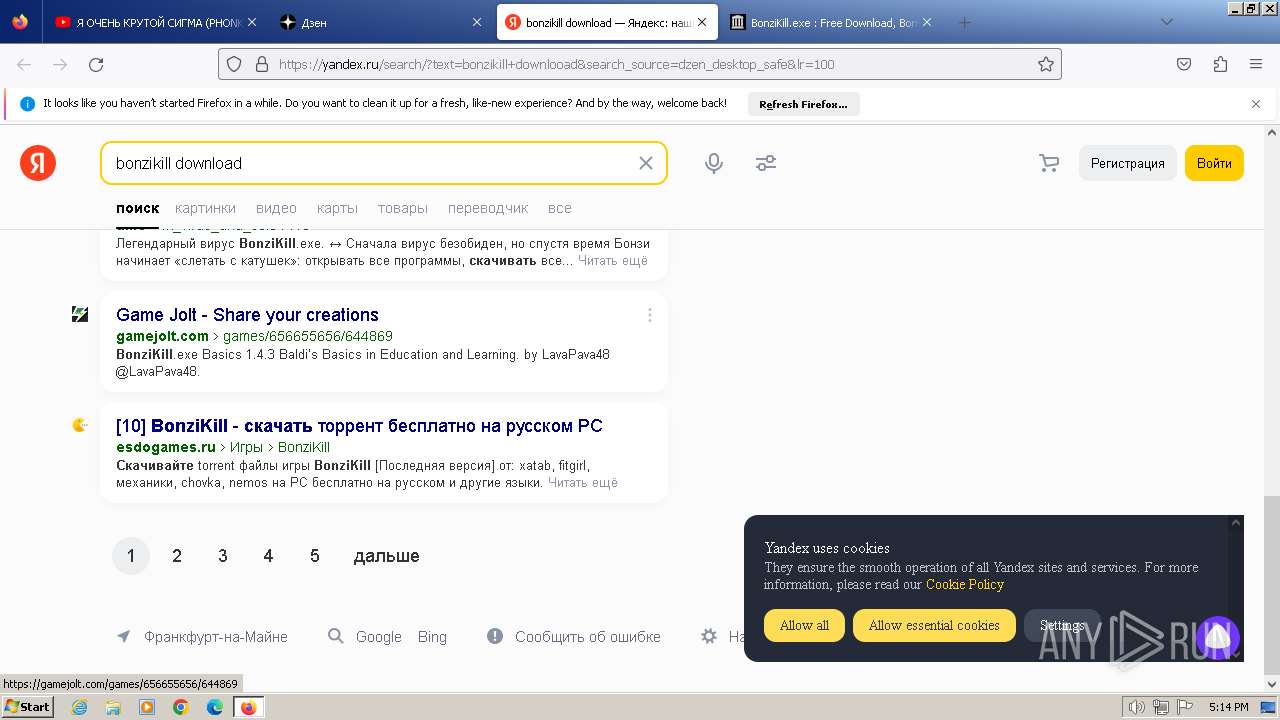Click Allow all cookies button
Image resolution: width=1280 pixels, height=720 pixels.
(x=804, y=625)
